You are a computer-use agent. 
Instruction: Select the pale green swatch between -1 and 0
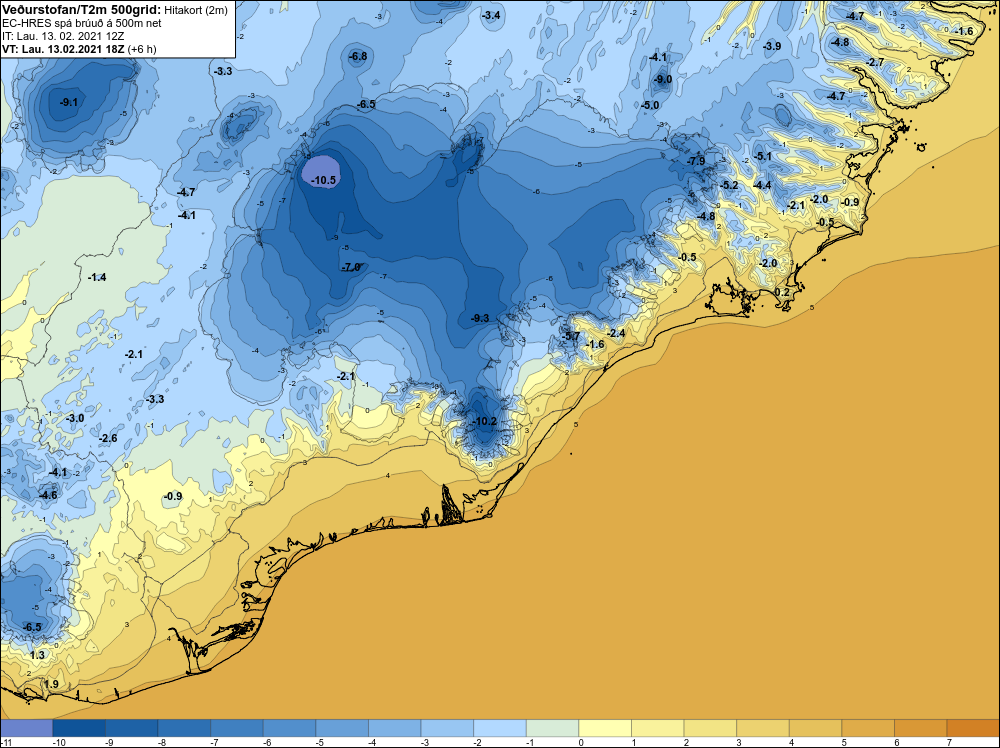click(x=553, y=728)
